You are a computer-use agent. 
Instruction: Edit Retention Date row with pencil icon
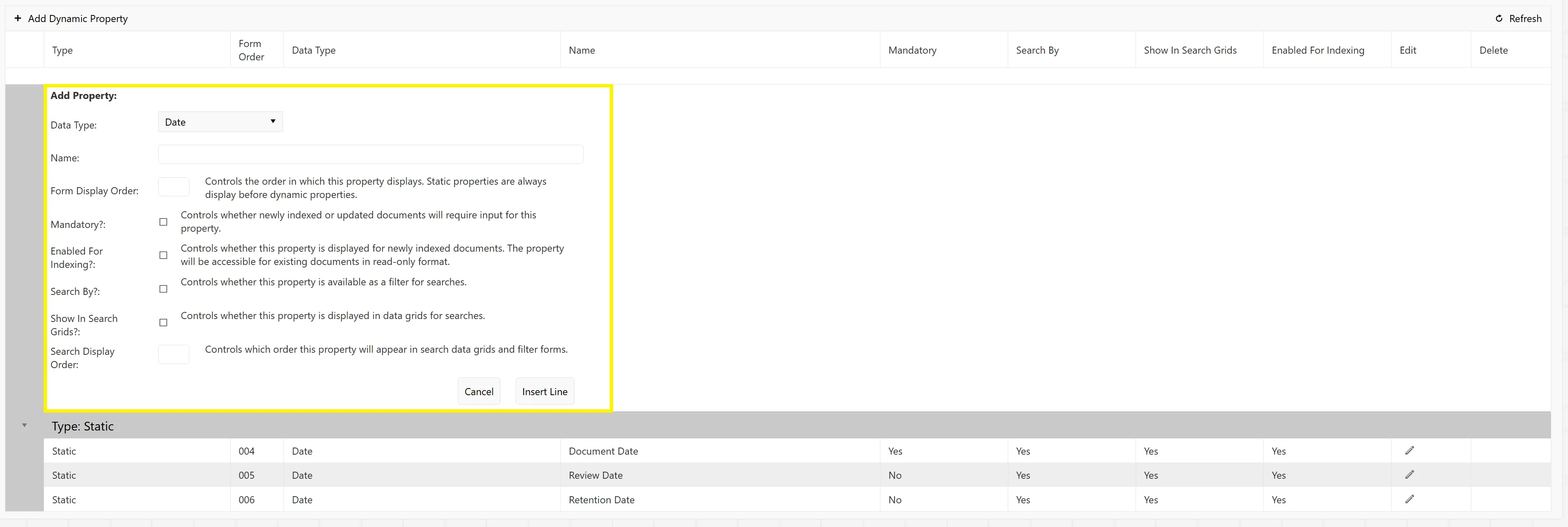pyautogui.click(x=1409, y=499)
